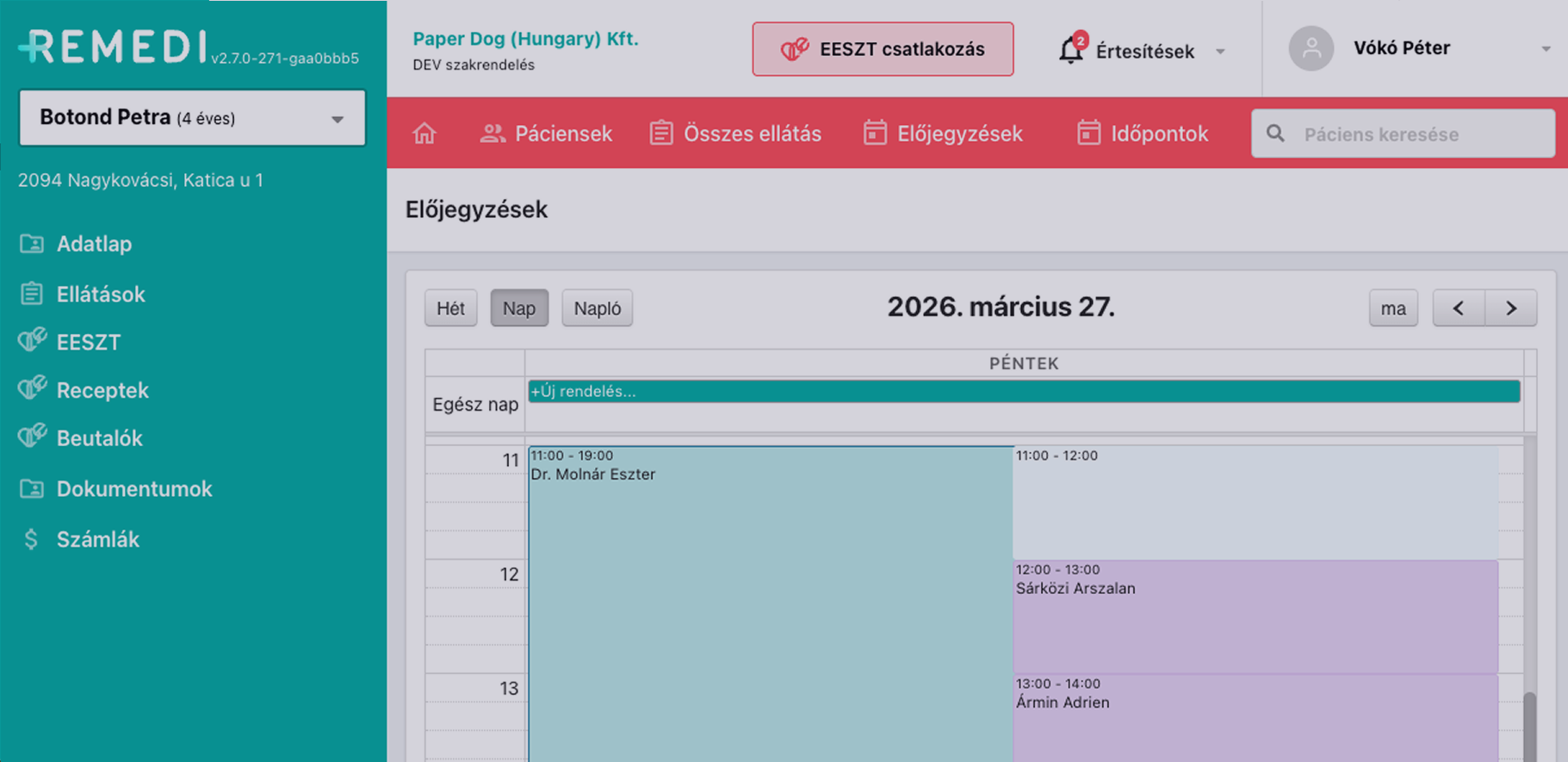The image size is (1568, 762).
Task: Click the 2026. március 27. date title
Action: coord(1001,307)
